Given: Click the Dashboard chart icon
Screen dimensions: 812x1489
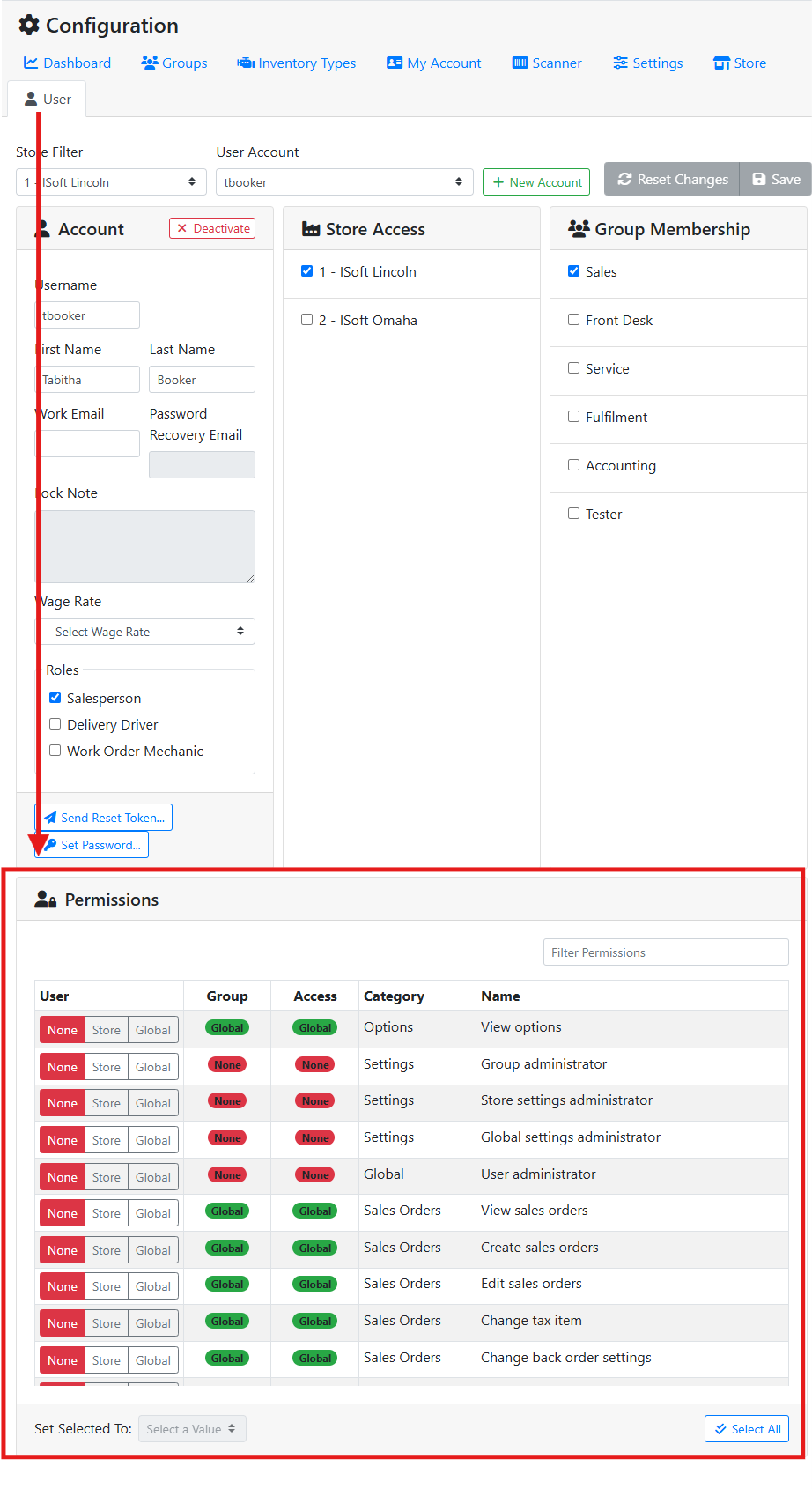Looking at the screenshot, I should tap(31, 63).
